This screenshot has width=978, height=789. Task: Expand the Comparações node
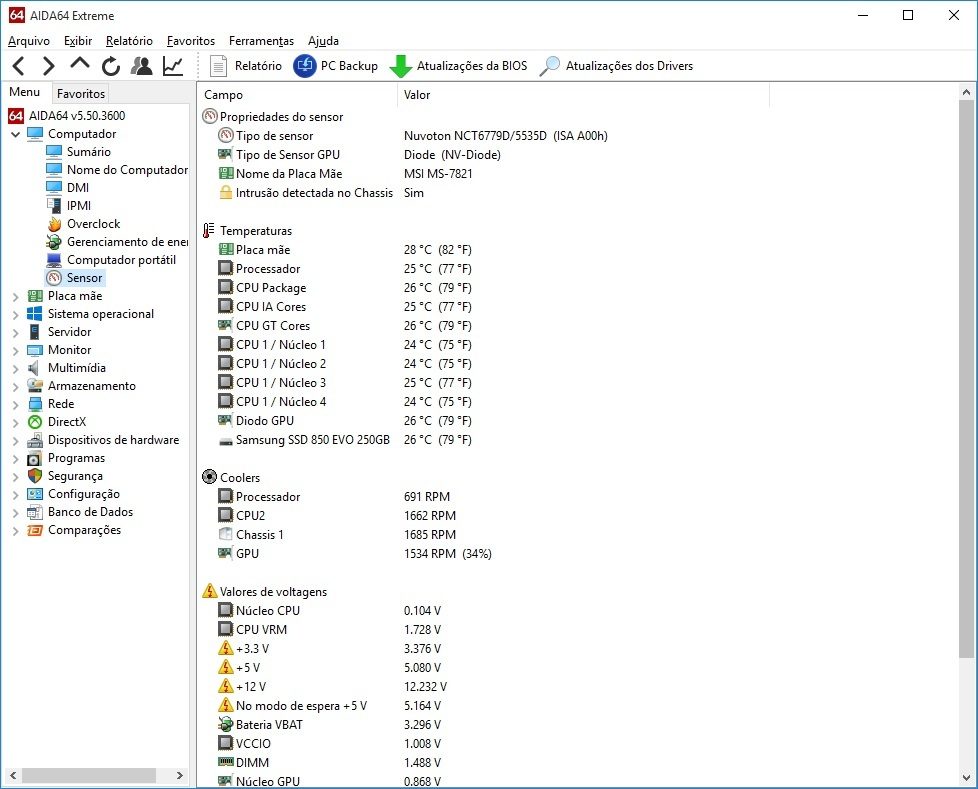tap(16, 531)
